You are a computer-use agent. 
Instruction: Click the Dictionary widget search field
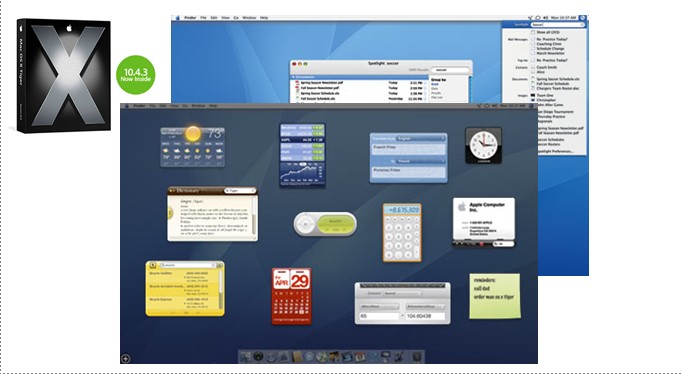pyautogui.click(x=240, y=191)
